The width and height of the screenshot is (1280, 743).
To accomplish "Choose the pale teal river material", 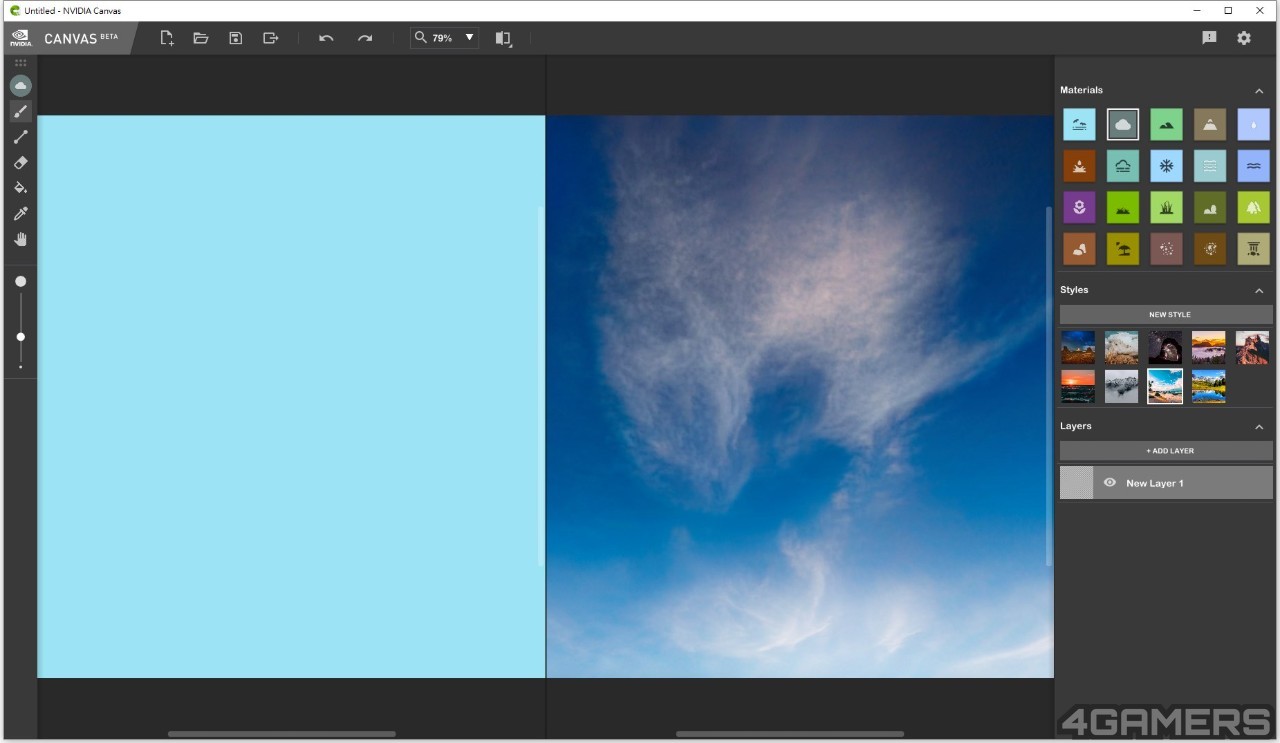I will click(1210, 166).
